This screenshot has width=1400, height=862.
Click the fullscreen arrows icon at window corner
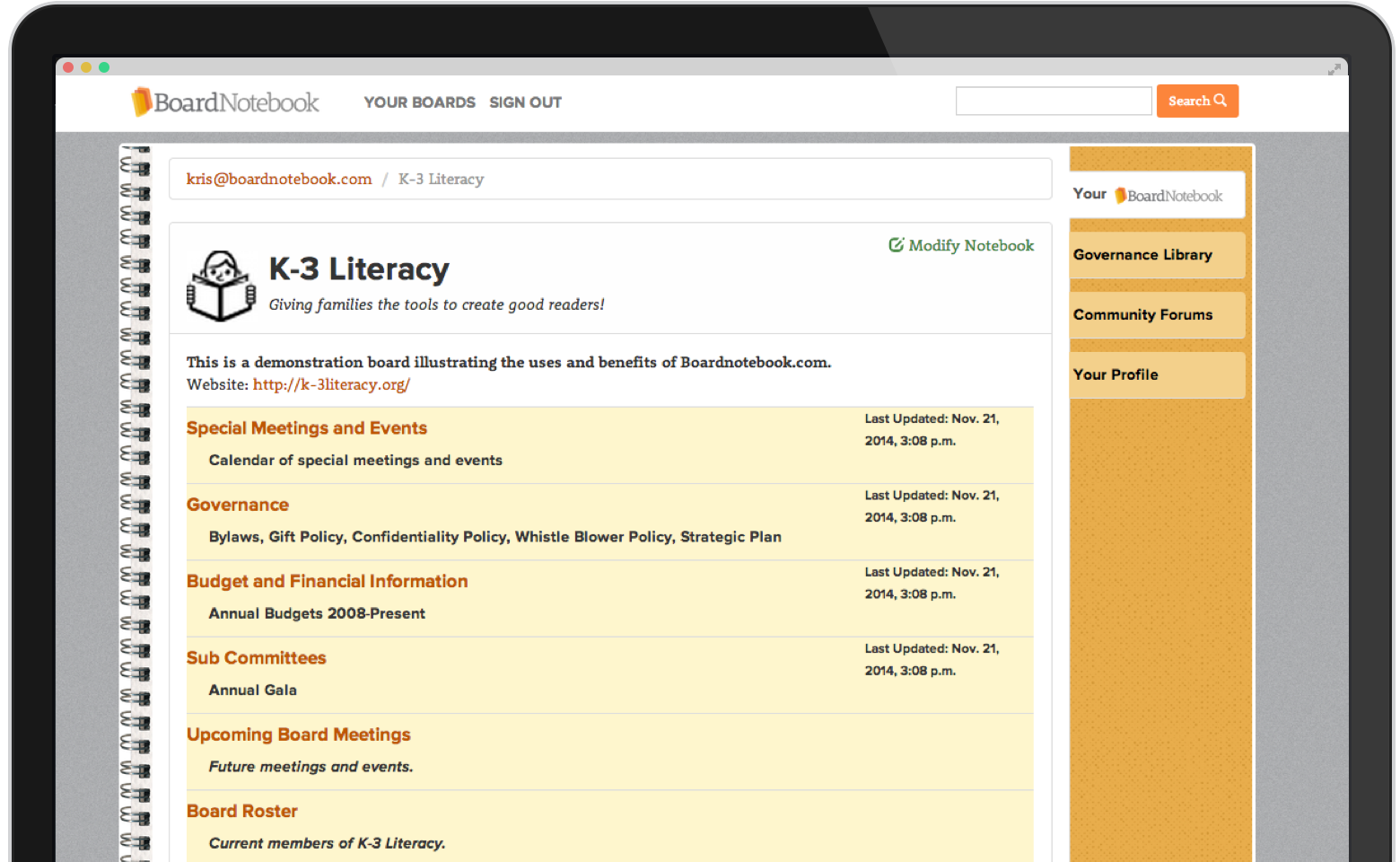coord(1334,68)
